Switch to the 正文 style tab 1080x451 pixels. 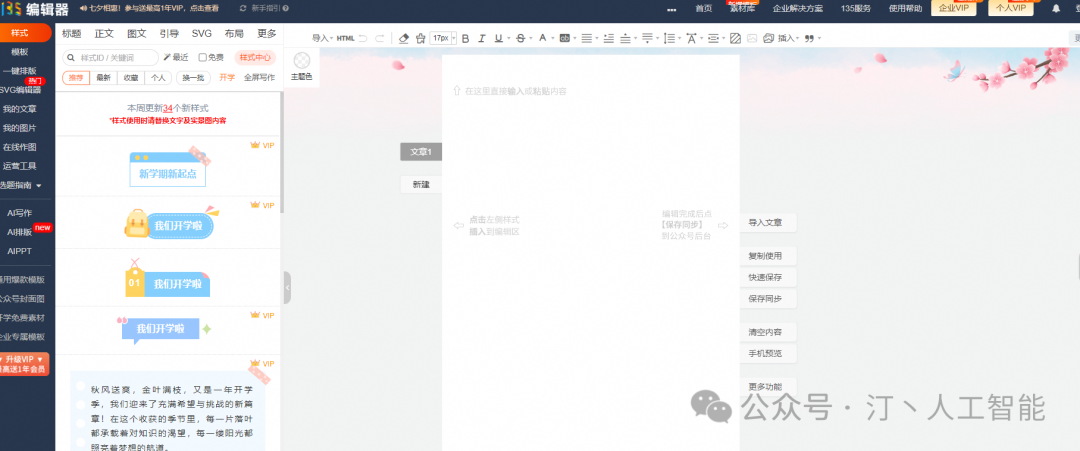coord(104,34)
